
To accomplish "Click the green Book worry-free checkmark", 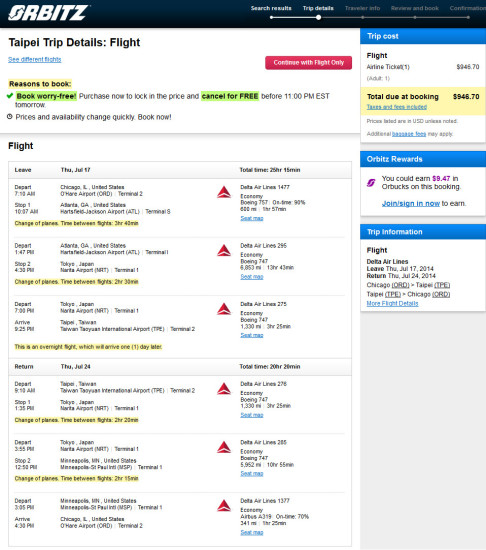I will [10, 96].
